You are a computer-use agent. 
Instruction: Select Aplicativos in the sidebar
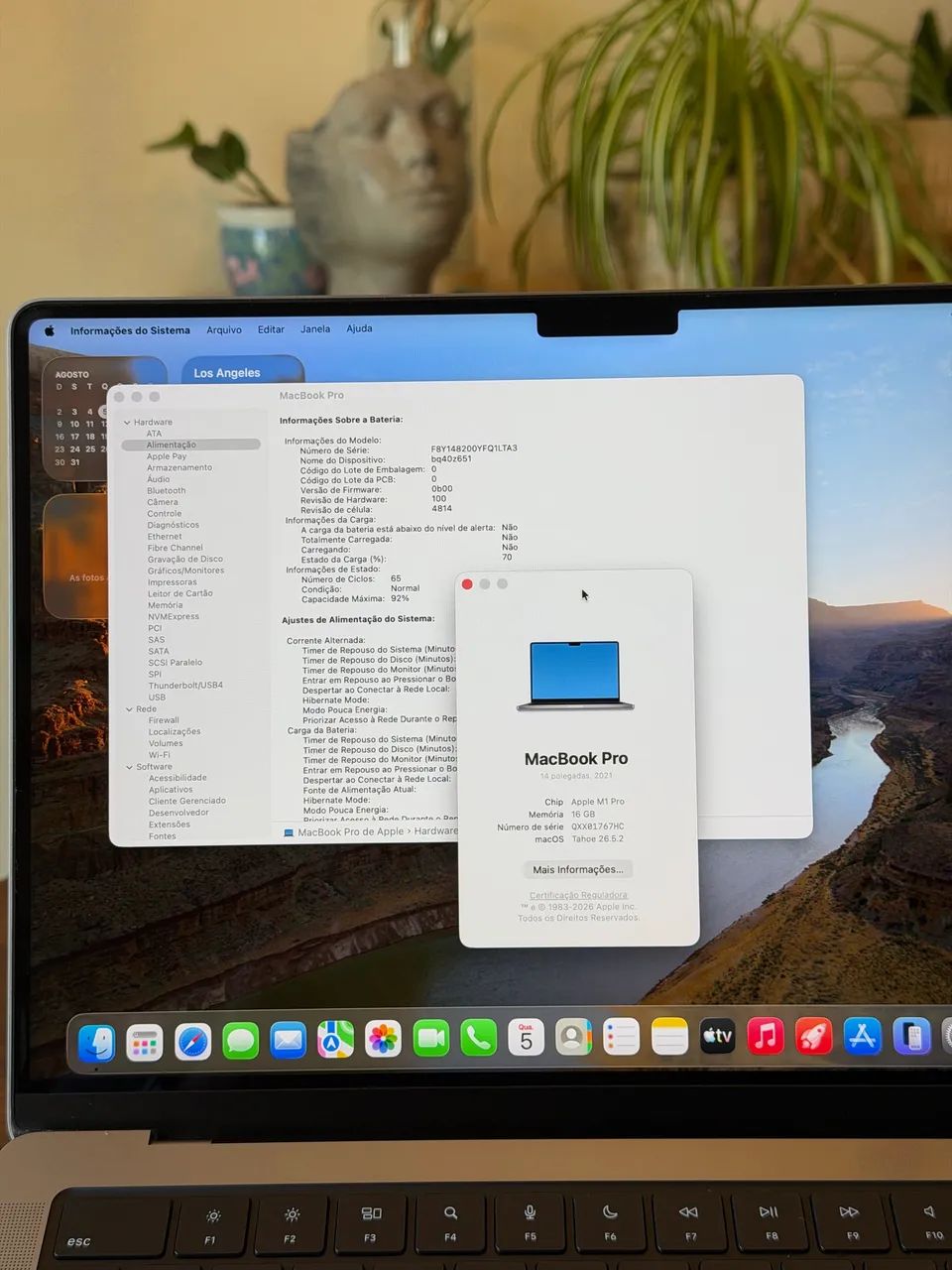(x=171, y=790)
